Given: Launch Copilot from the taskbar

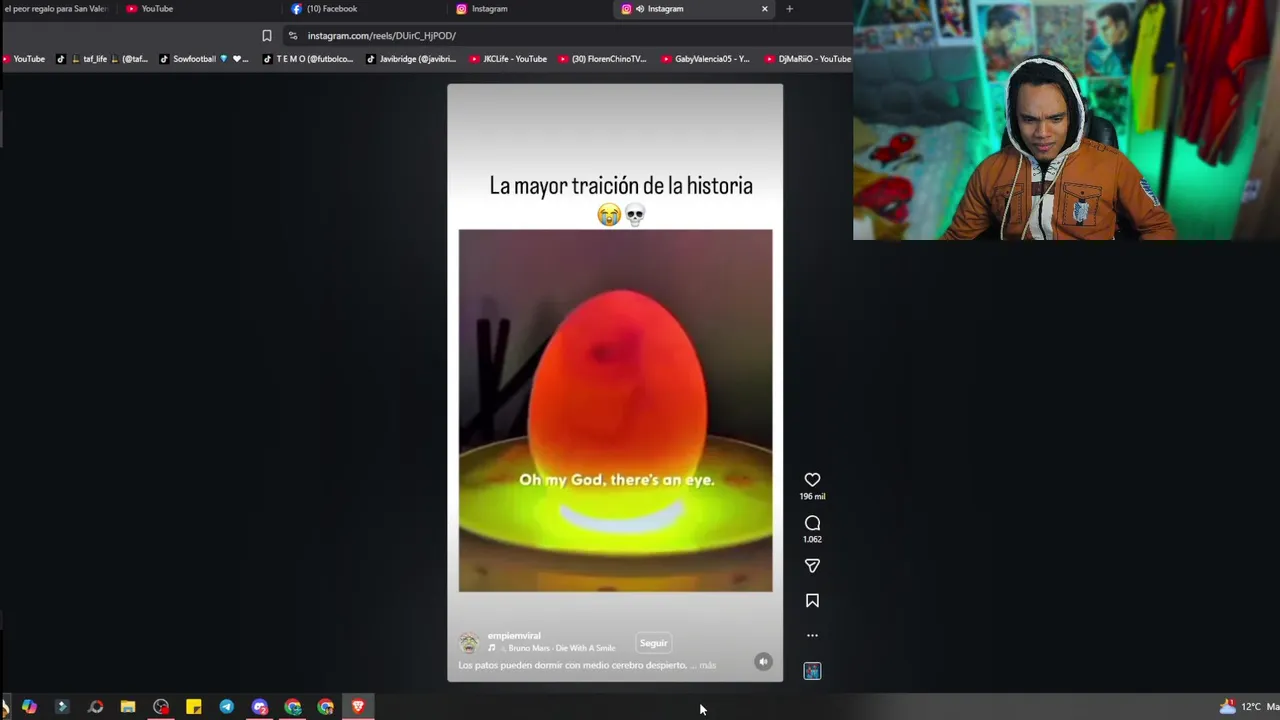Looking at the screenshot, I should pos(29,707).
